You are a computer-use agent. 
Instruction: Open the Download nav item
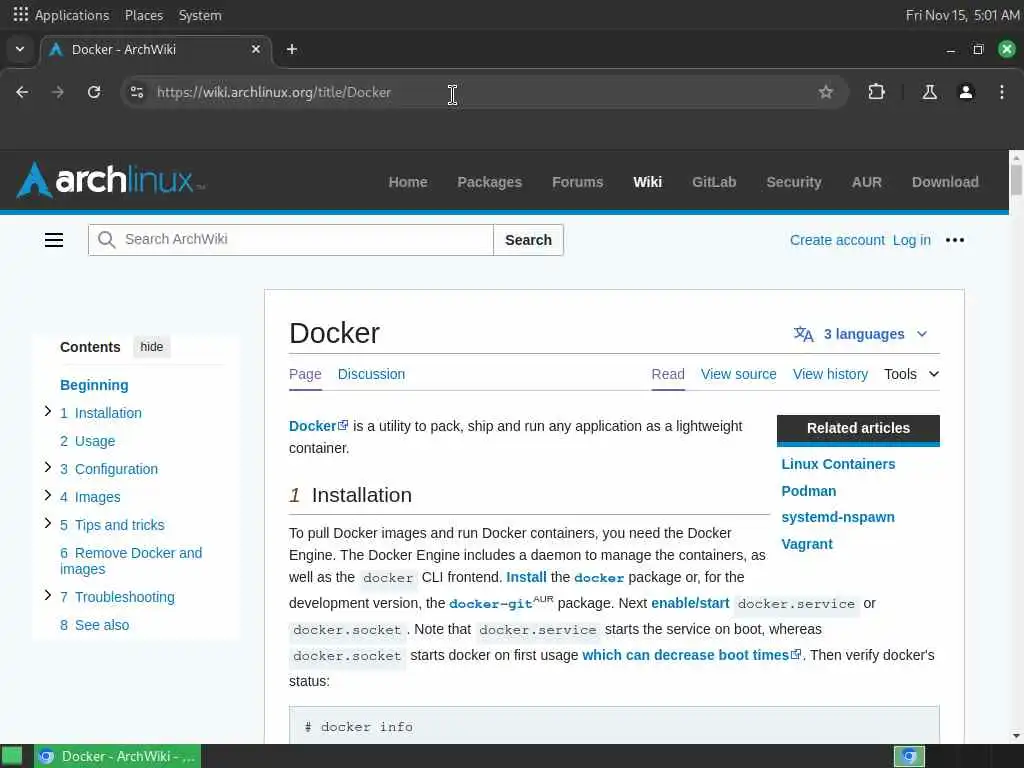(x=946, y=182)
